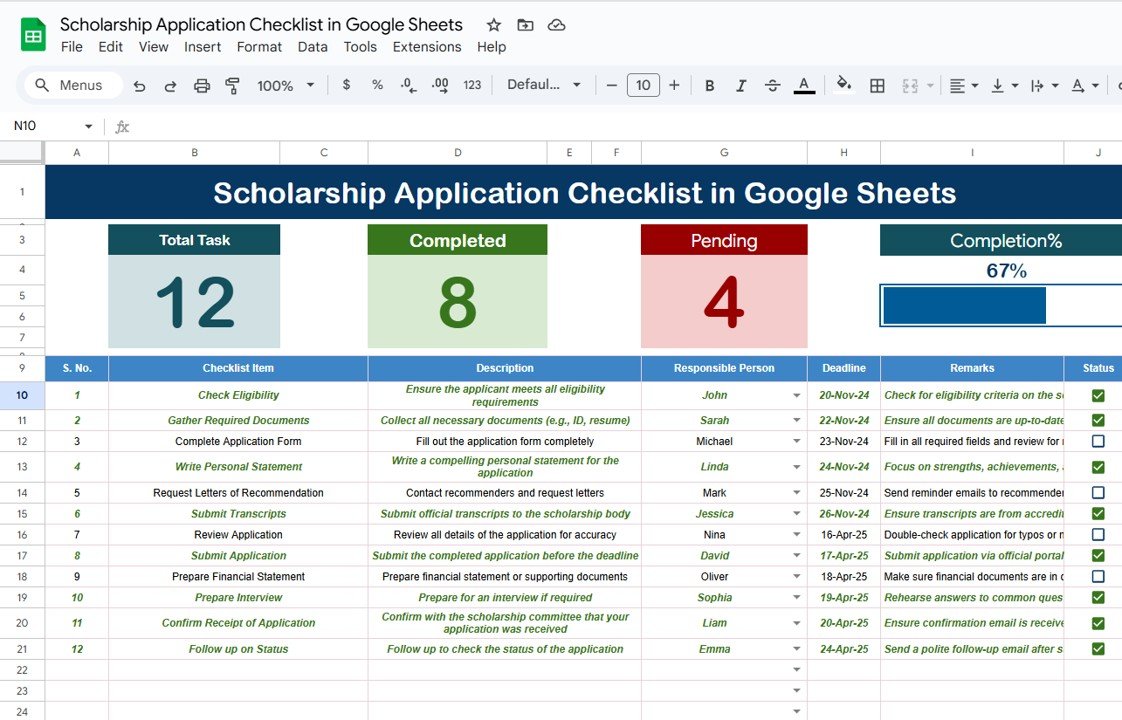Open Responsible Person dropdown for Michael
Viewport: 1122px width, 720px height.
click(x=795, y=441)
